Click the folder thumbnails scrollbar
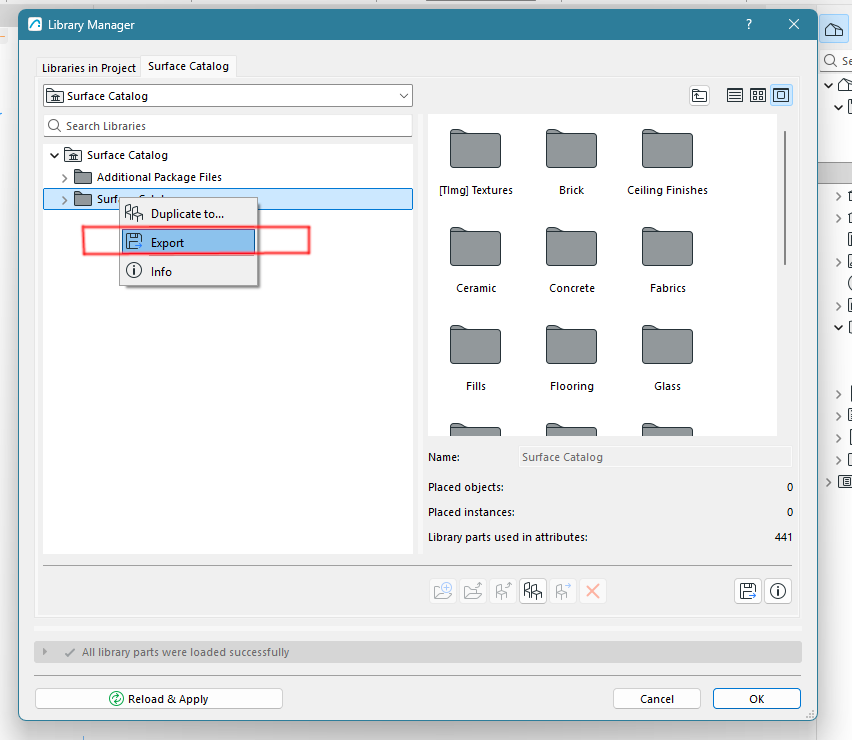Screen dimensions: 852x740 click(x=785, y=198)
